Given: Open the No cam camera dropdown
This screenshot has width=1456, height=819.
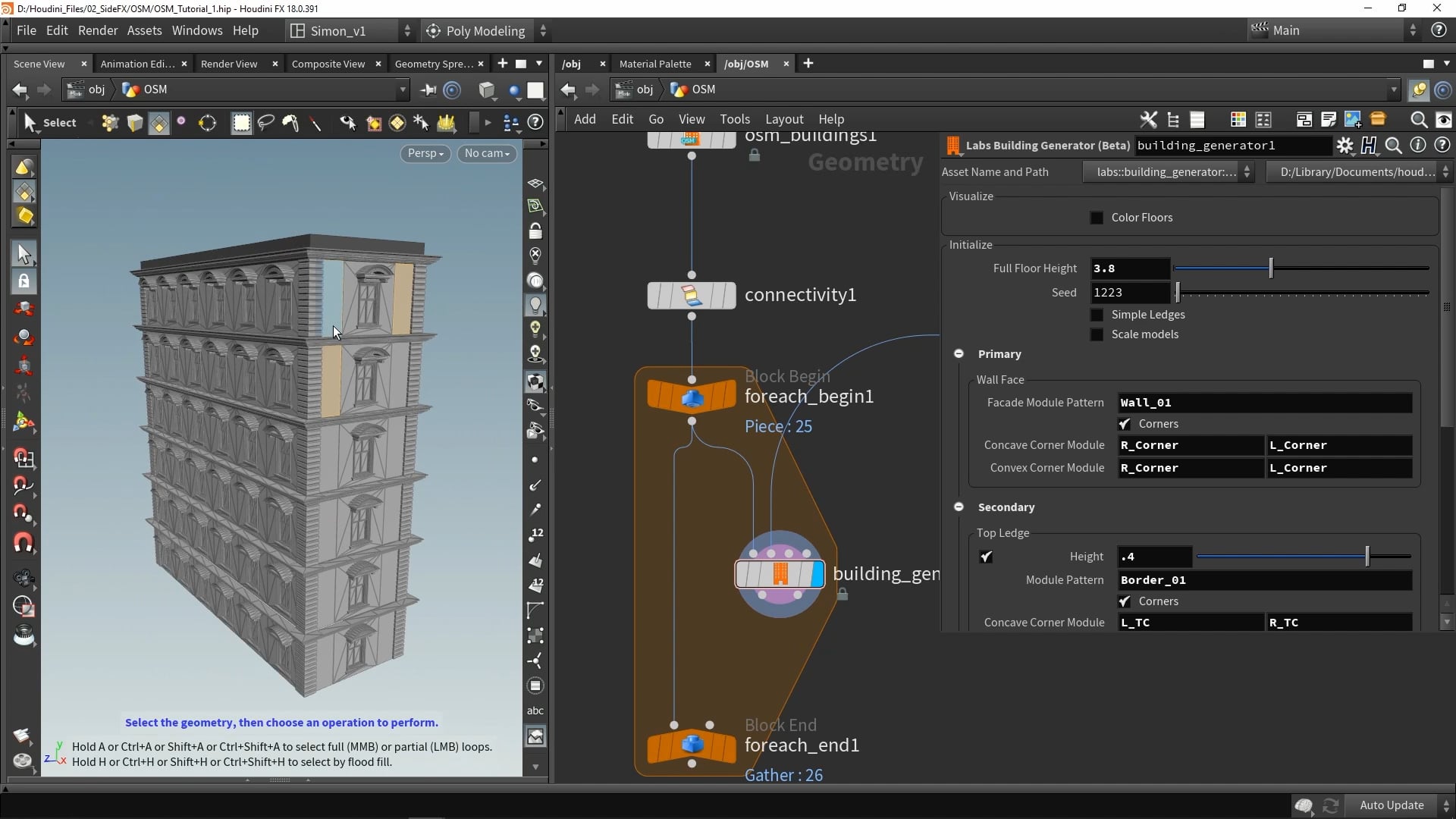Looking at the screenshot, I should 487,153.
